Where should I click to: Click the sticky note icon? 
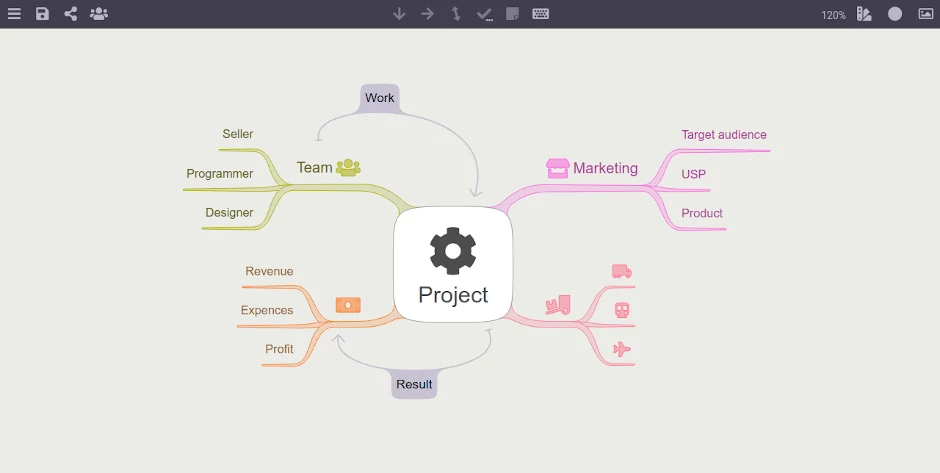pos(512,14)
